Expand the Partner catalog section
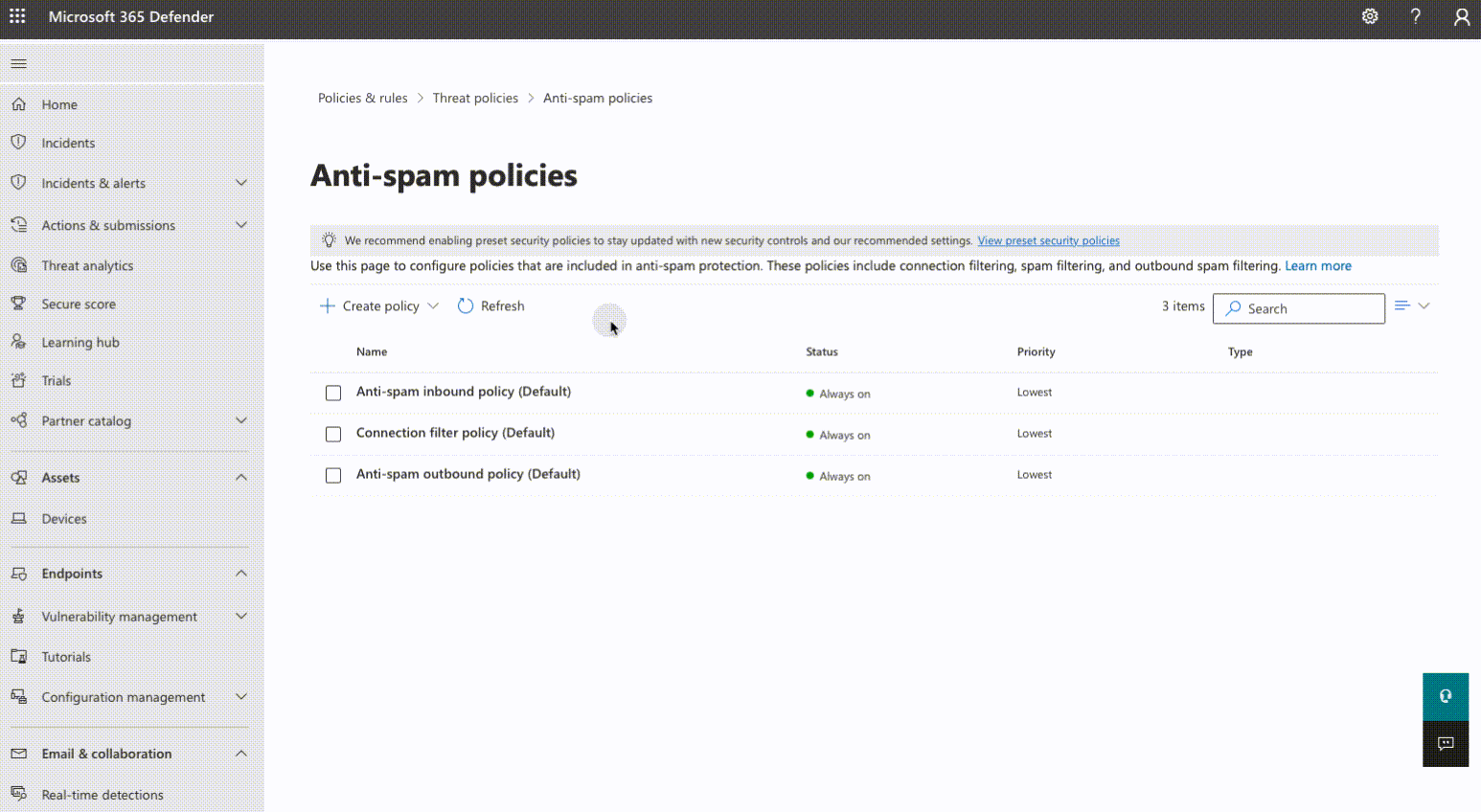 (240, 420)
